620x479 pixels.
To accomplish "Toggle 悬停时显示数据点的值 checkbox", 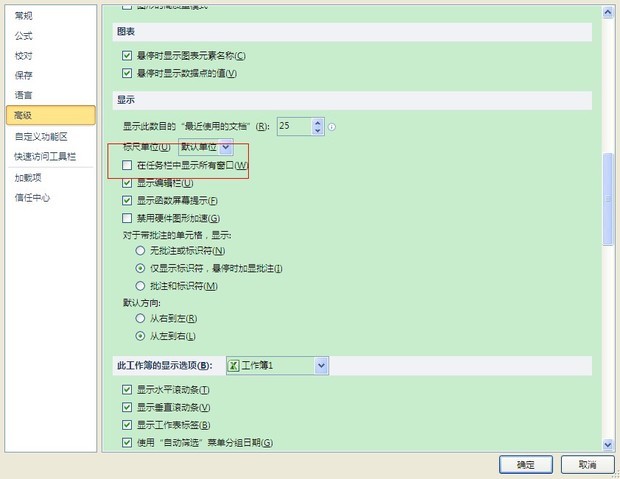I will [127, 73].
